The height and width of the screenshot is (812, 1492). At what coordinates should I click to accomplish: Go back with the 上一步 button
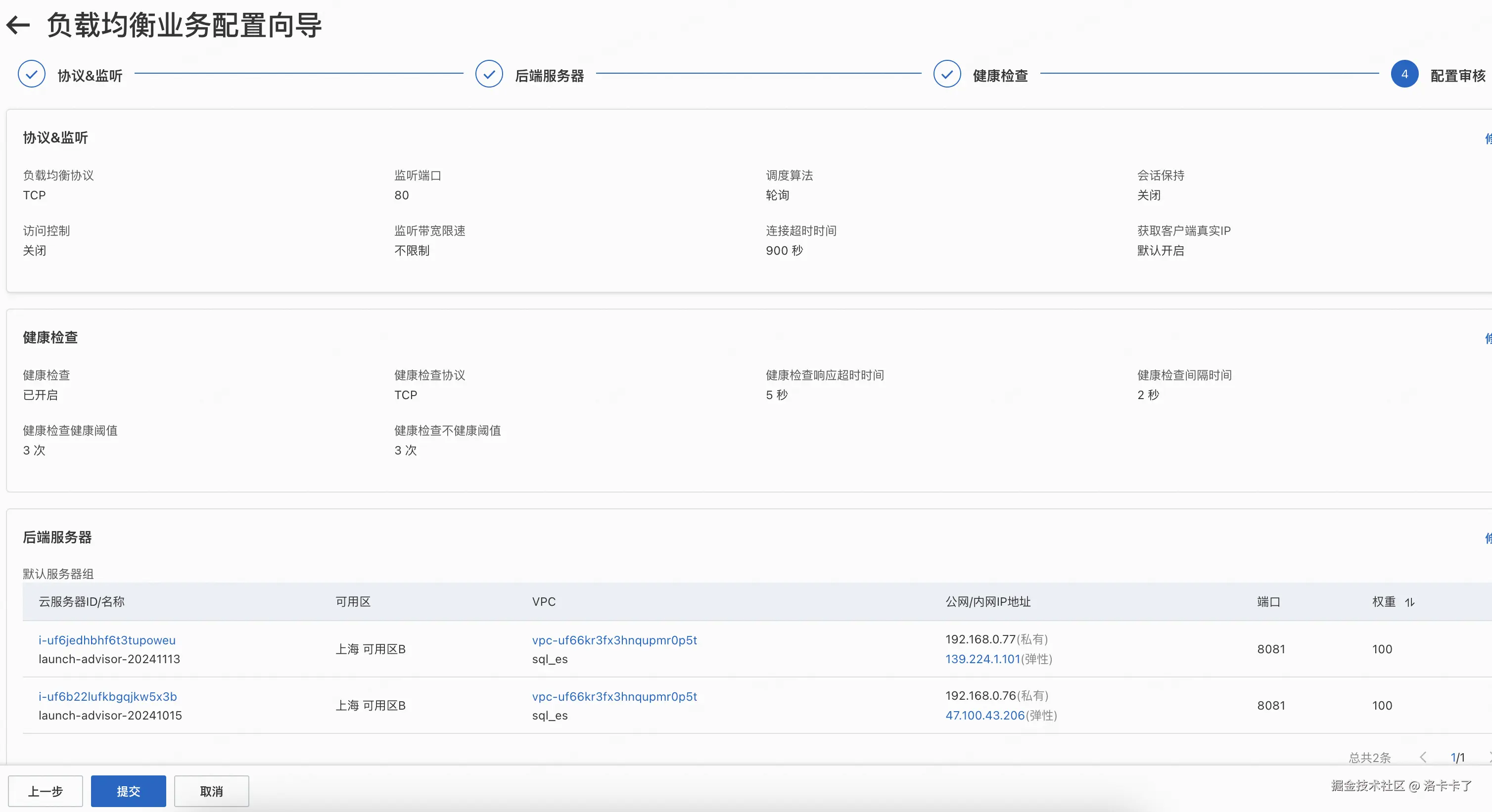pyautogui.click(x=45, y=791)
